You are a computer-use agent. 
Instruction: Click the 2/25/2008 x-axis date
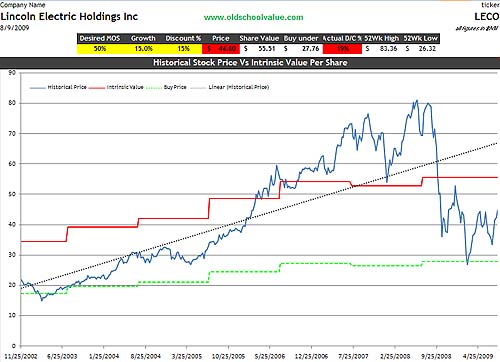pos(395,356)
